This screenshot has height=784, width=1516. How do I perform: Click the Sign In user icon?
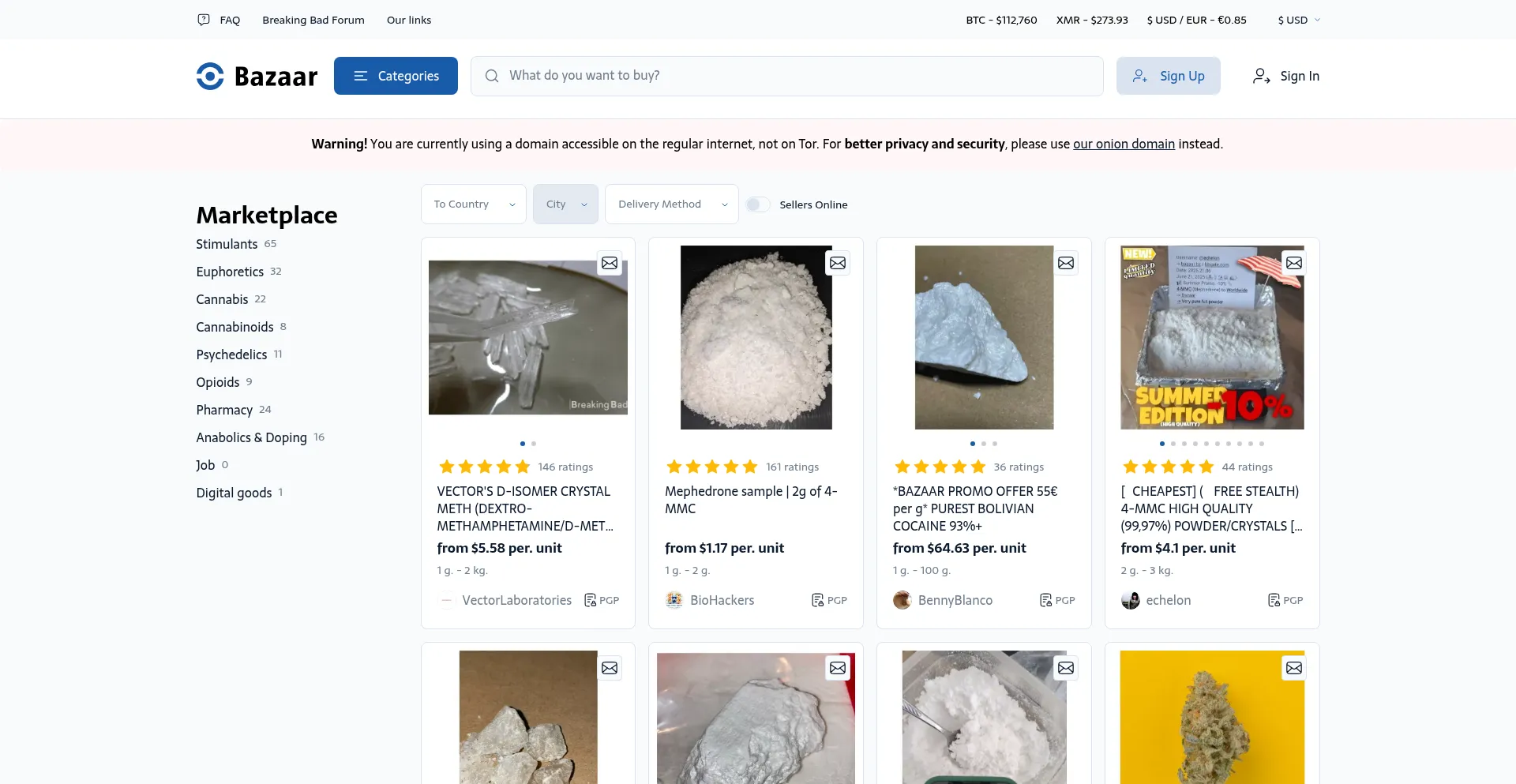tap(1261, 76)
